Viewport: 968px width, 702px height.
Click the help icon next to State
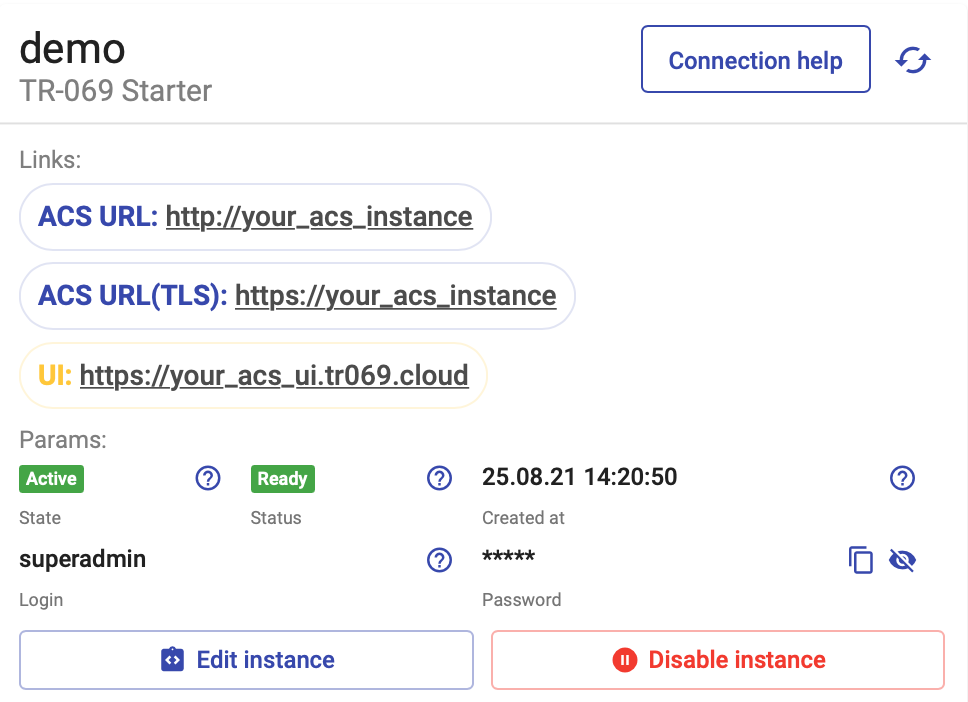207,478
